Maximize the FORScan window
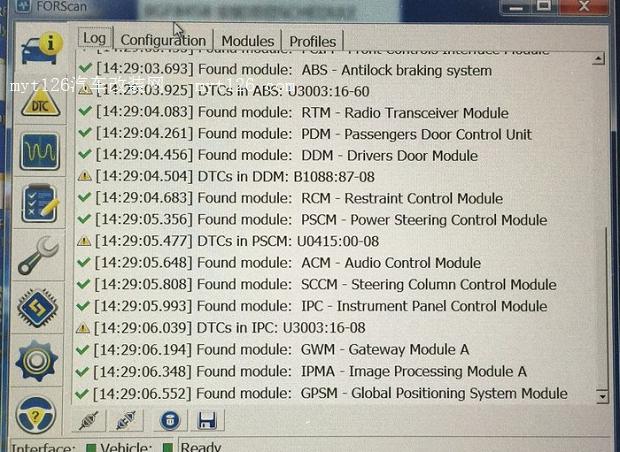Image resolution: width=620 pixels, height=452 pixels. tap(544, 6)
